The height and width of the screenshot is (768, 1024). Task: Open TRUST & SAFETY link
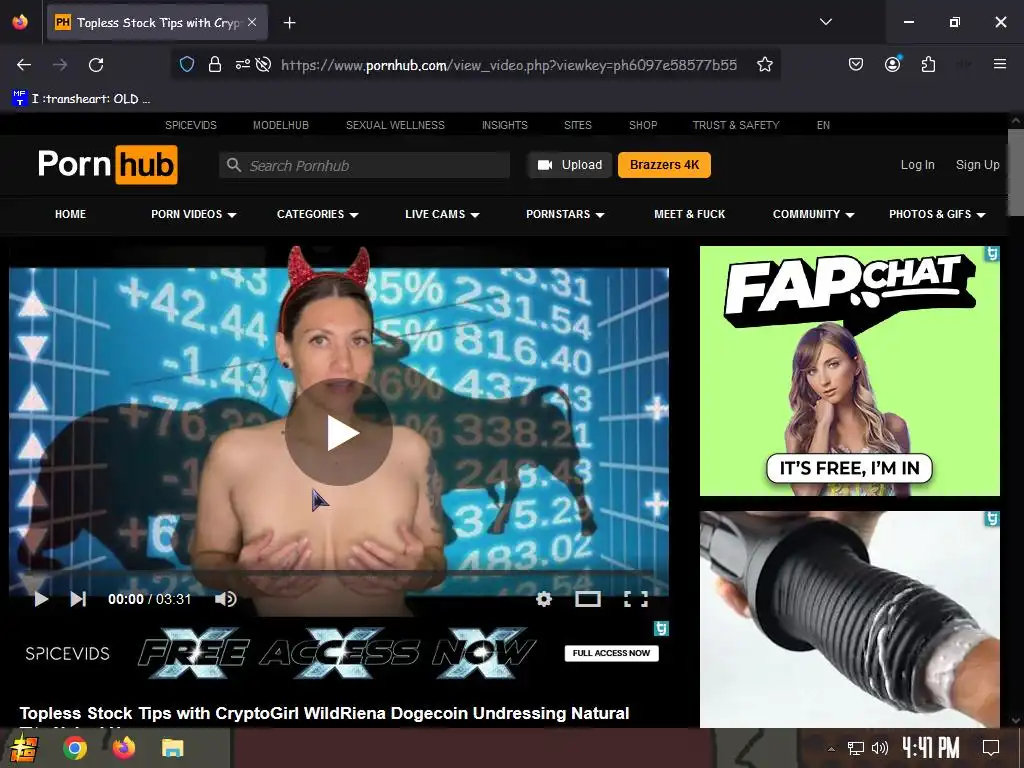tap(736, 125)
